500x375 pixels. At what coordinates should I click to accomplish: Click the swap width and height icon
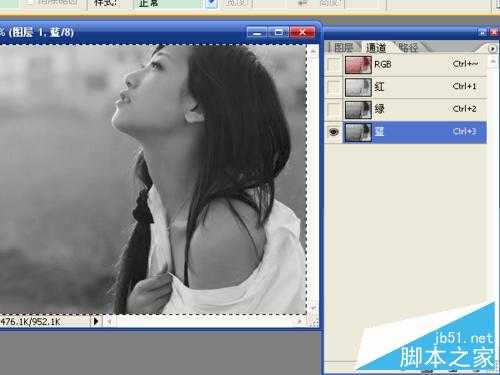point(303,3)
